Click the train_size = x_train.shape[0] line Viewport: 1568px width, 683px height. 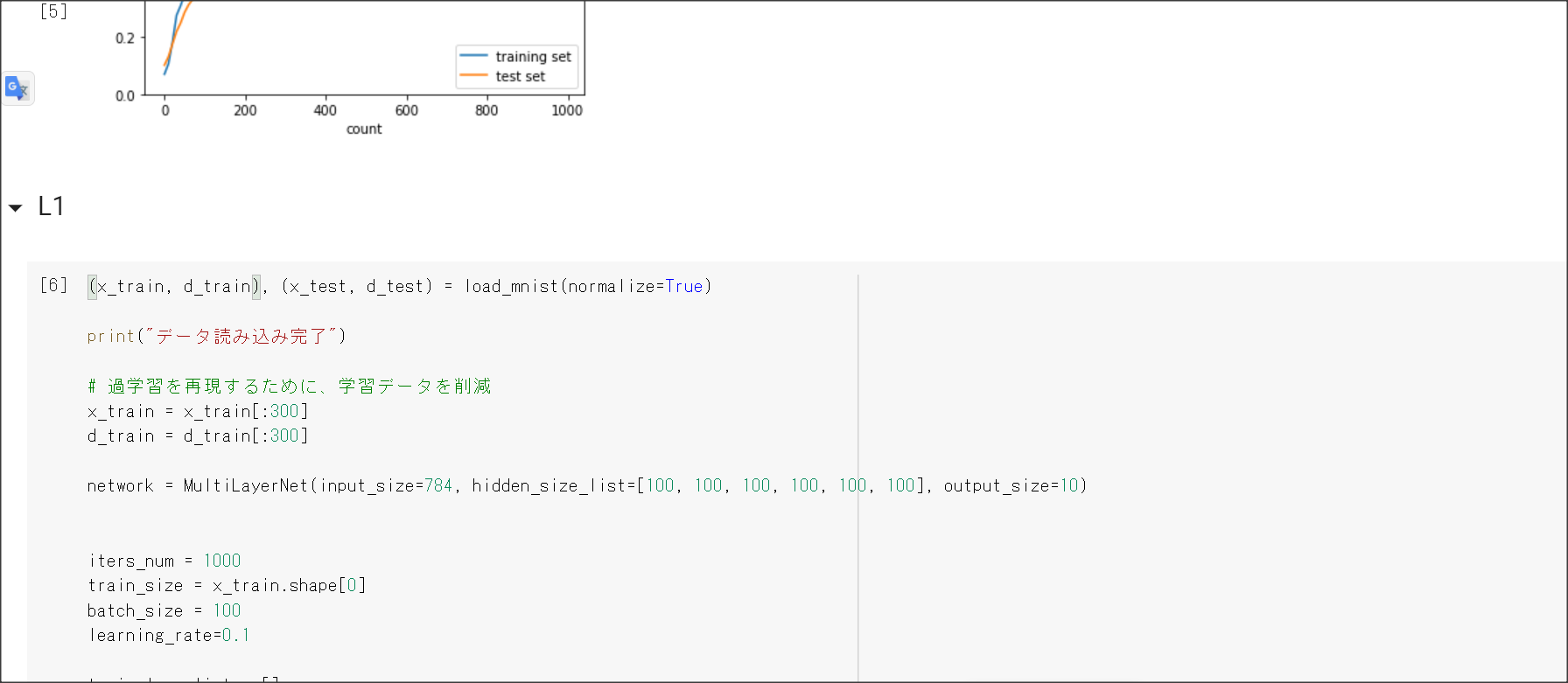pyautogui.click(x=227, y=585)
